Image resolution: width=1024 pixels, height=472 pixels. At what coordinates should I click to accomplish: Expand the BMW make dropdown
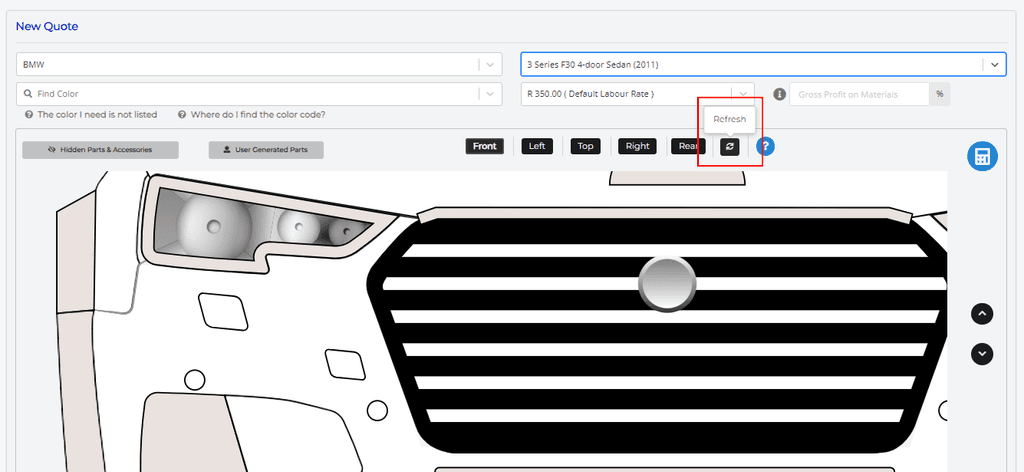pos(490,65)
